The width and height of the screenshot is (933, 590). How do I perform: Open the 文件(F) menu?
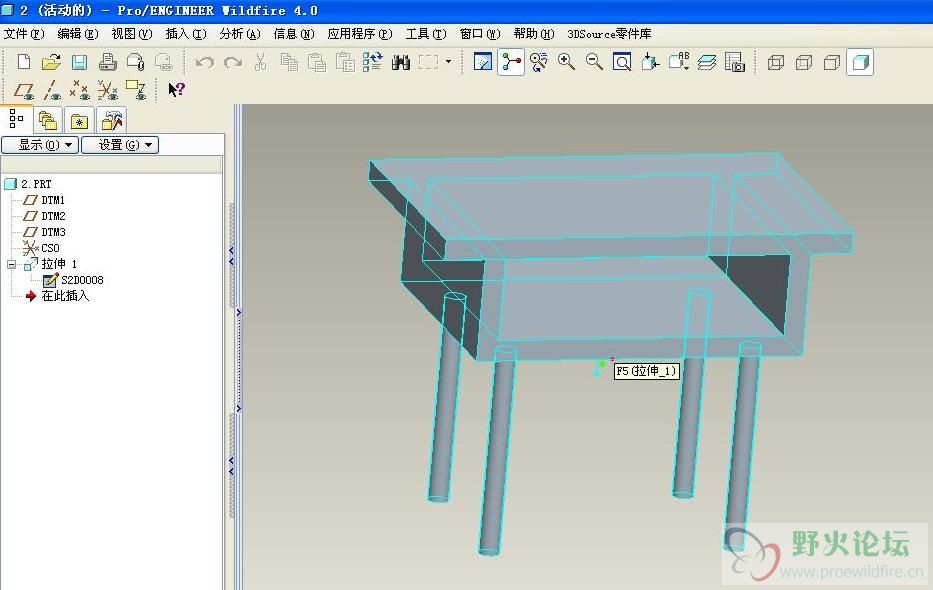coord(24,34)
